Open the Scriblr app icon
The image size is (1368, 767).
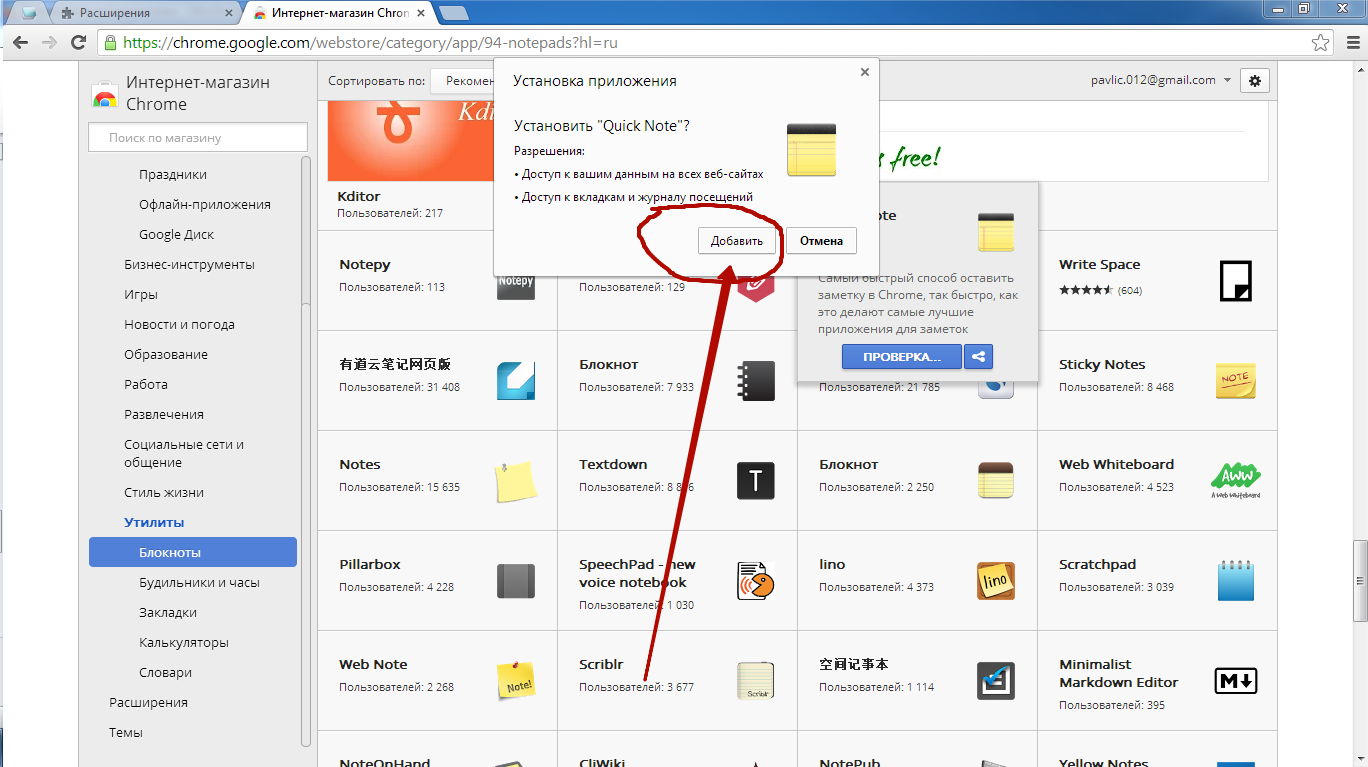[x=756, y=681]
